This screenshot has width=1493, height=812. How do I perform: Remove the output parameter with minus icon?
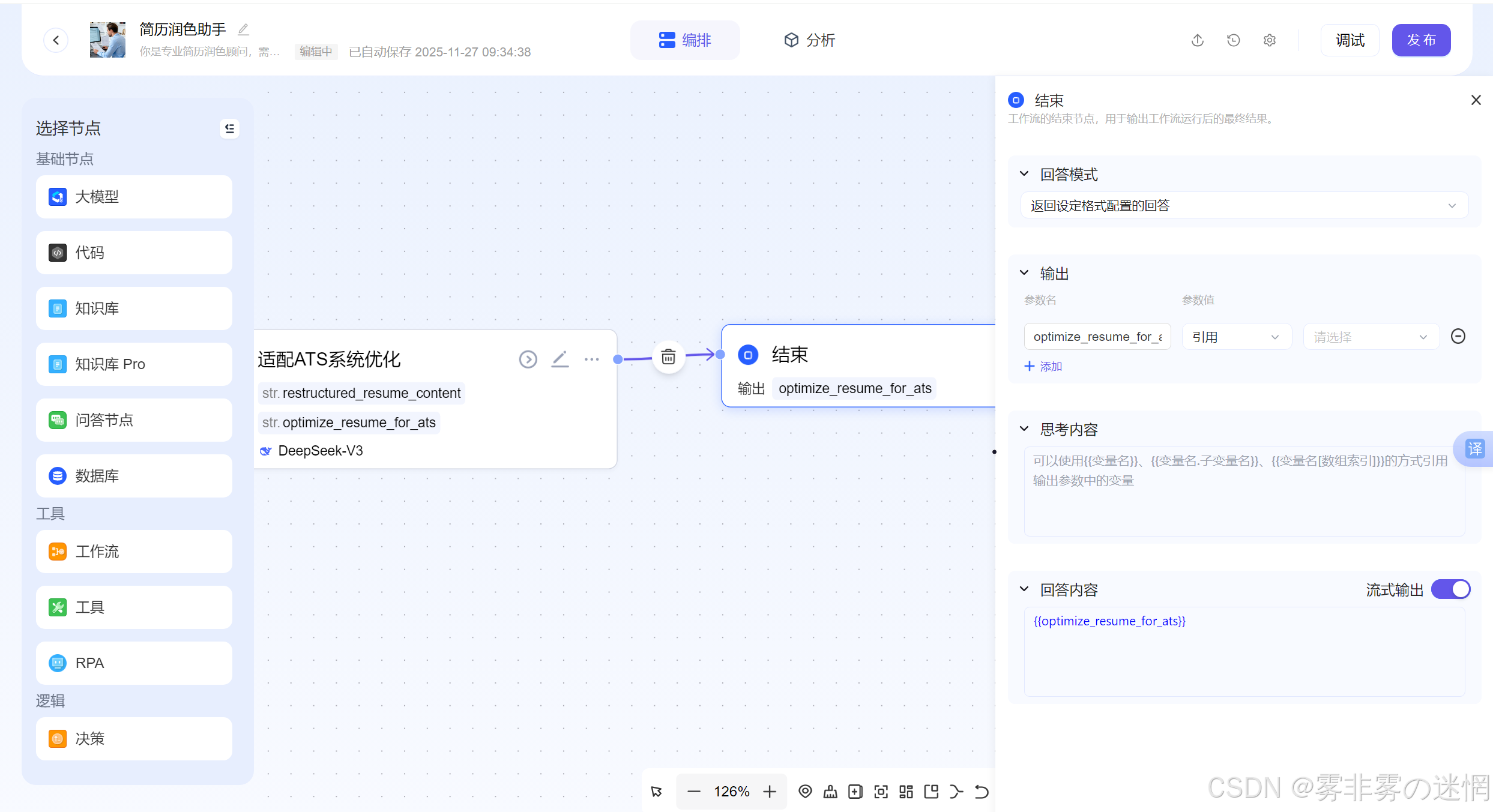tap(1458, 336)
